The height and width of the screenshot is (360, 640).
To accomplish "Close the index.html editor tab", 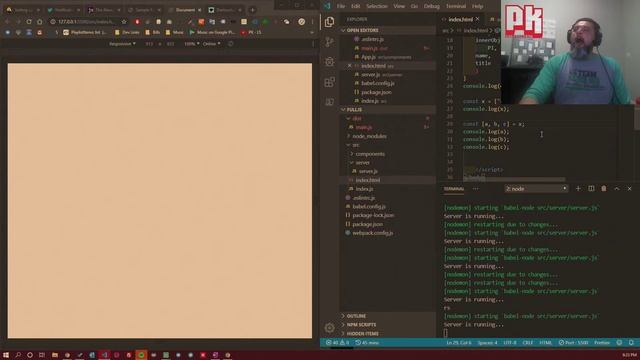I will click(478, 19).
